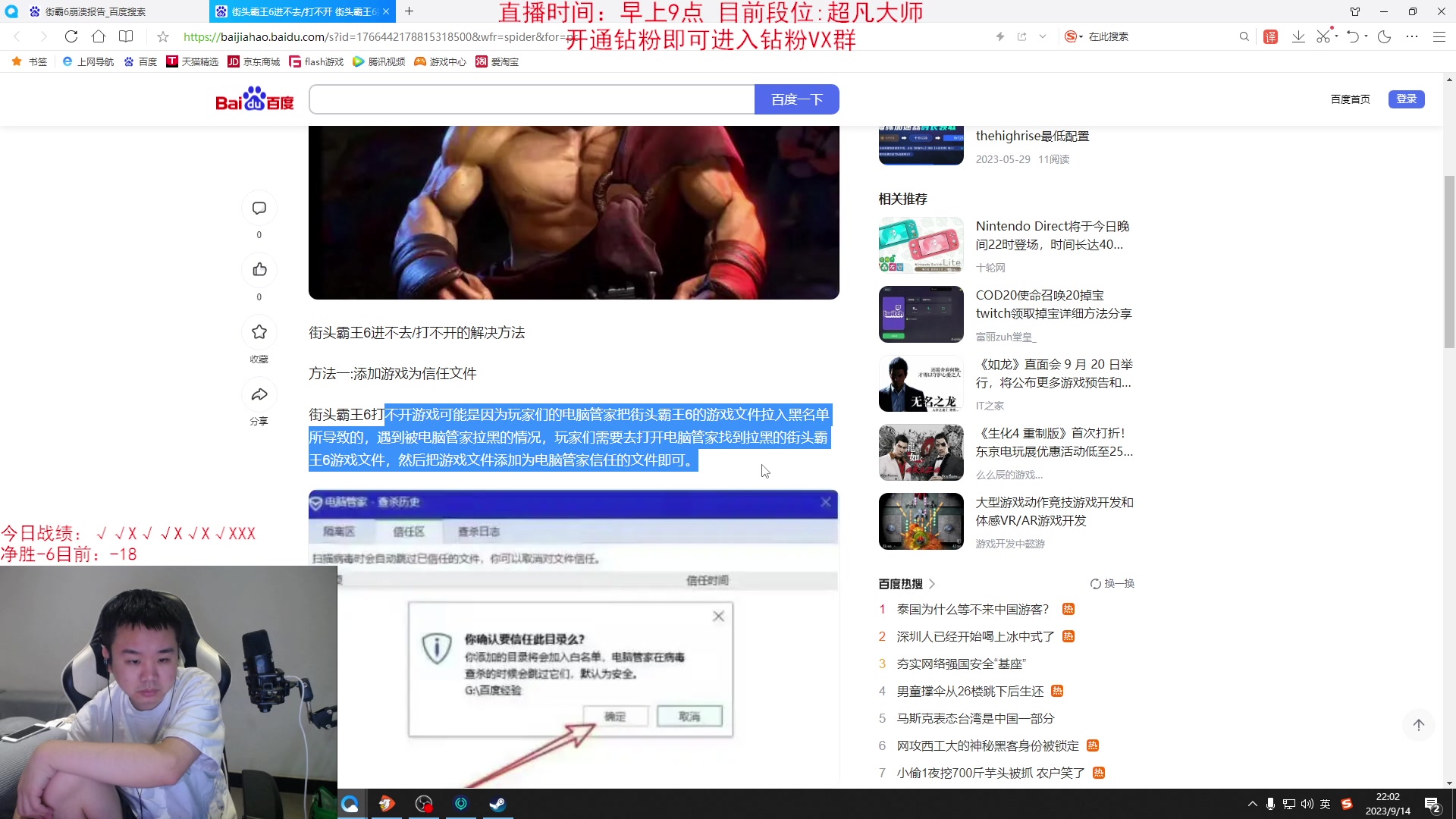Click the page vertical scrollbar thumb
Screen dimensions: 1456x819
point(1449,262)
